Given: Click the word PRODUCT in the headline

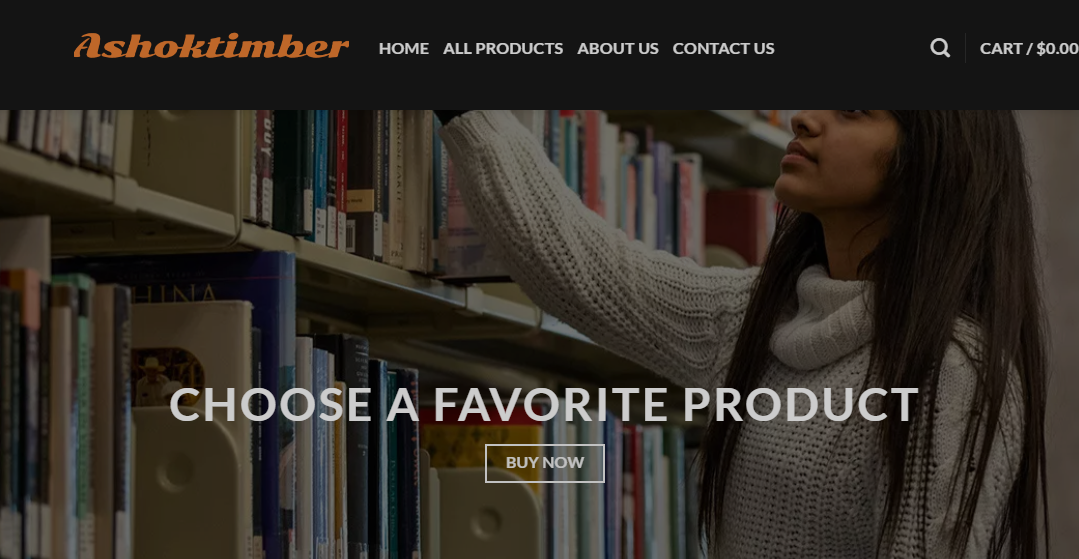Looking at the screenshot, I should click(x=800, y=404).
